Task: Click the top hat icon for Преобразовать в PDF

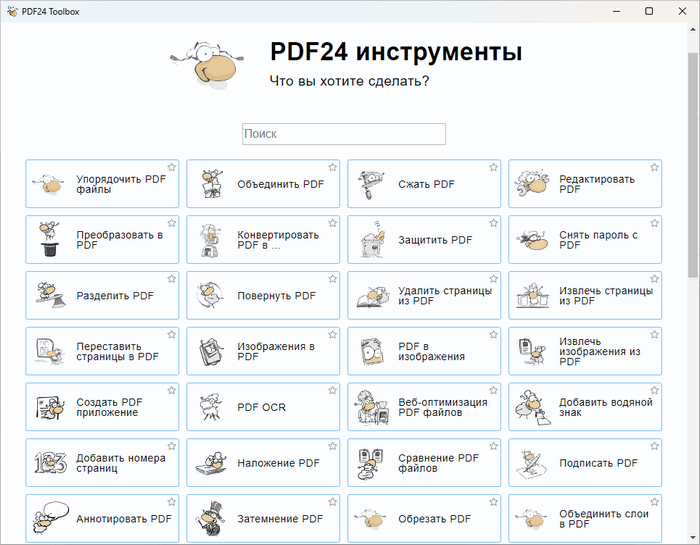Action: tap(50, 239)
